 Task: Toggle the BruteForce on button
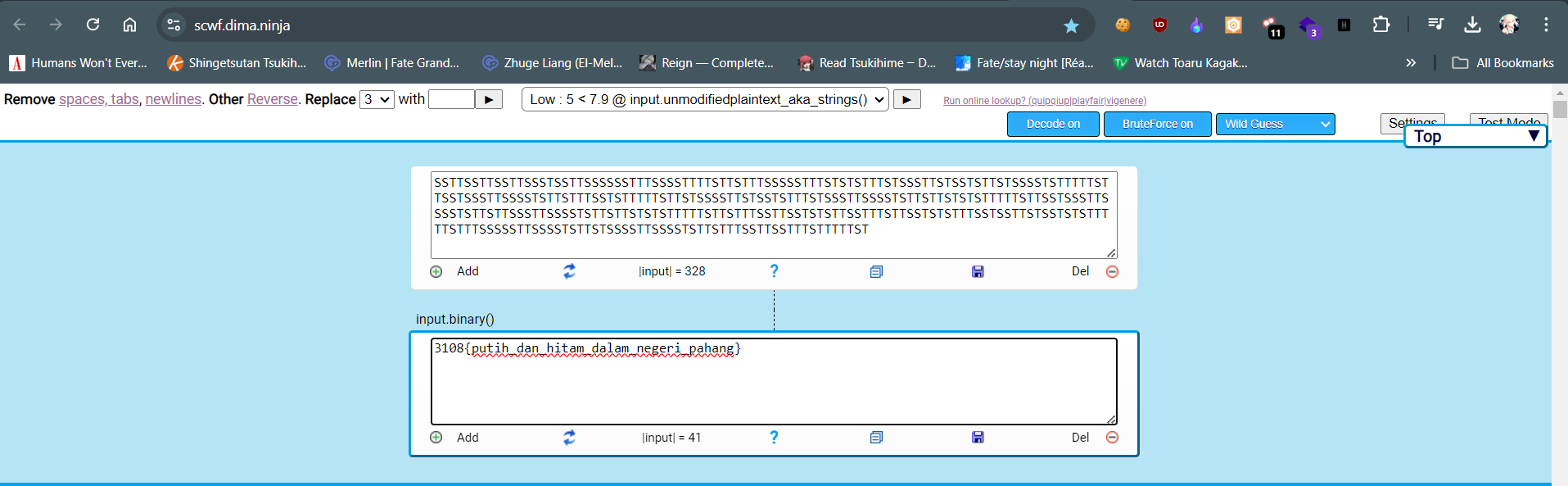point(1156,124)
